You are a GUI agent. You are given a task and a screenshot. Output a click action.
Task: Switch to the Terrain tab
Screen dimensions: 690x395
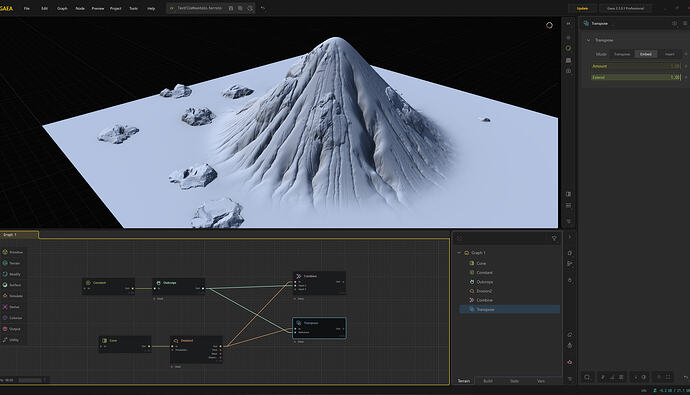tap(464, 381)
